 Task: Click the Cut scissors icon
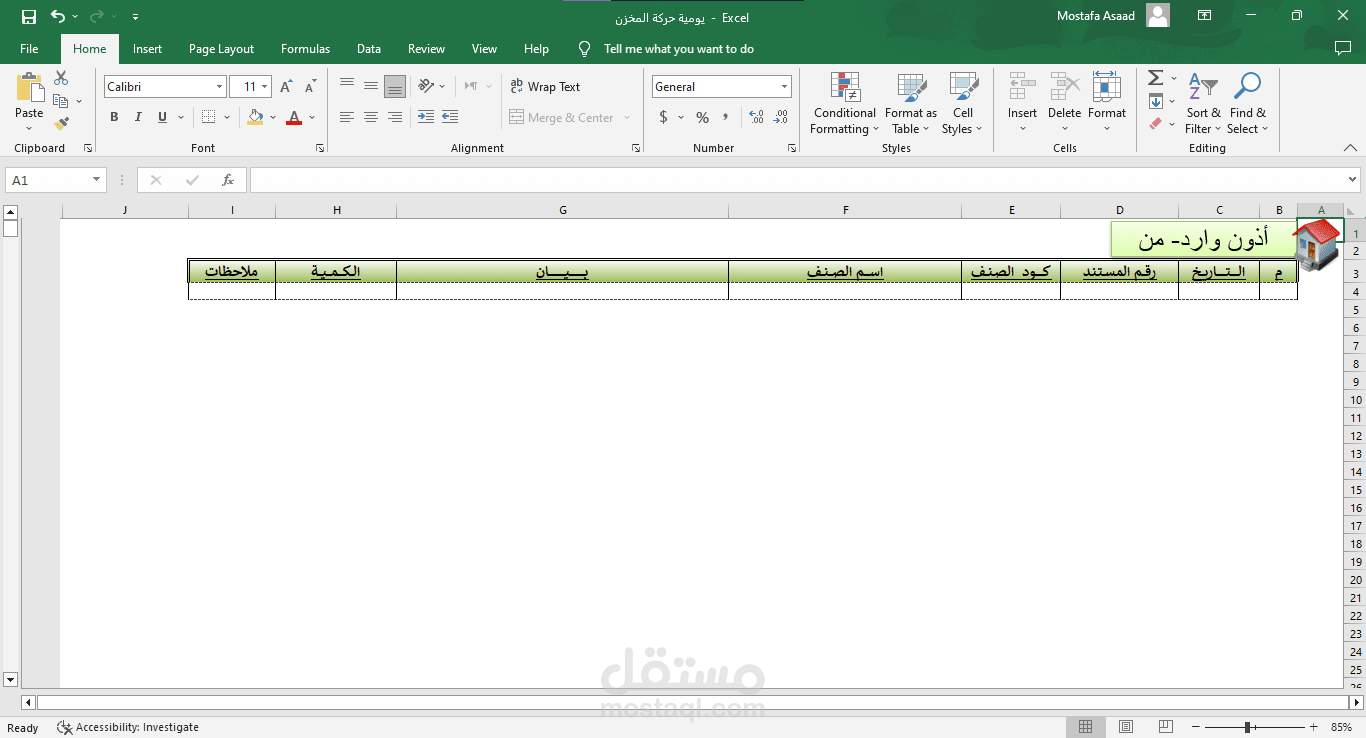point(61,78)
